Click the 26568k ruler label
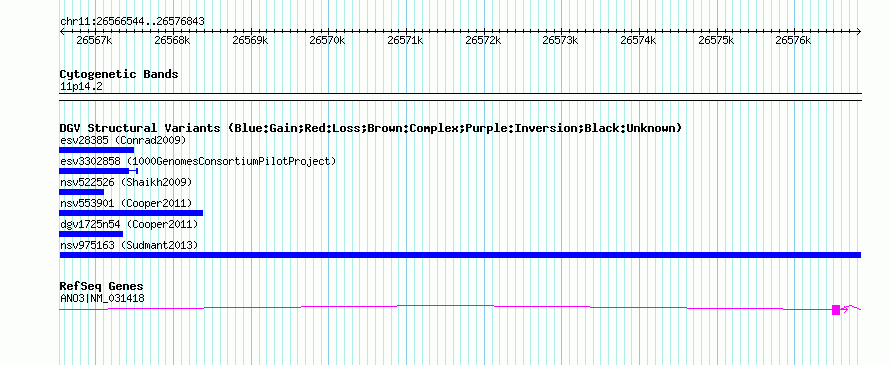Image resolution: width=890 pixels, height=365 pixels. (172, 40)
